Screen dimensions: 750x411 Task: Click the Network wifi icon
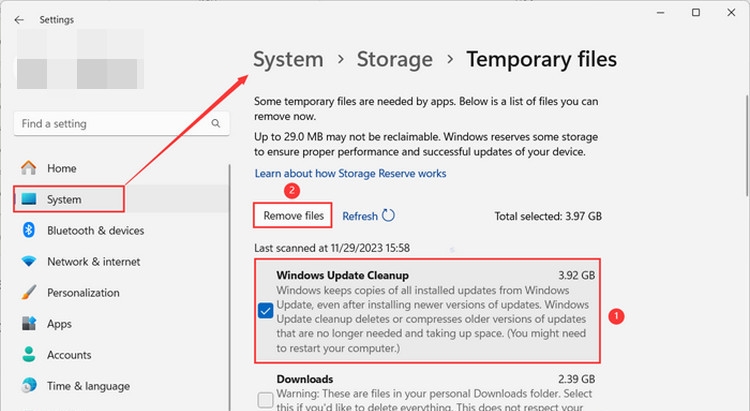[x=29, y=261]
